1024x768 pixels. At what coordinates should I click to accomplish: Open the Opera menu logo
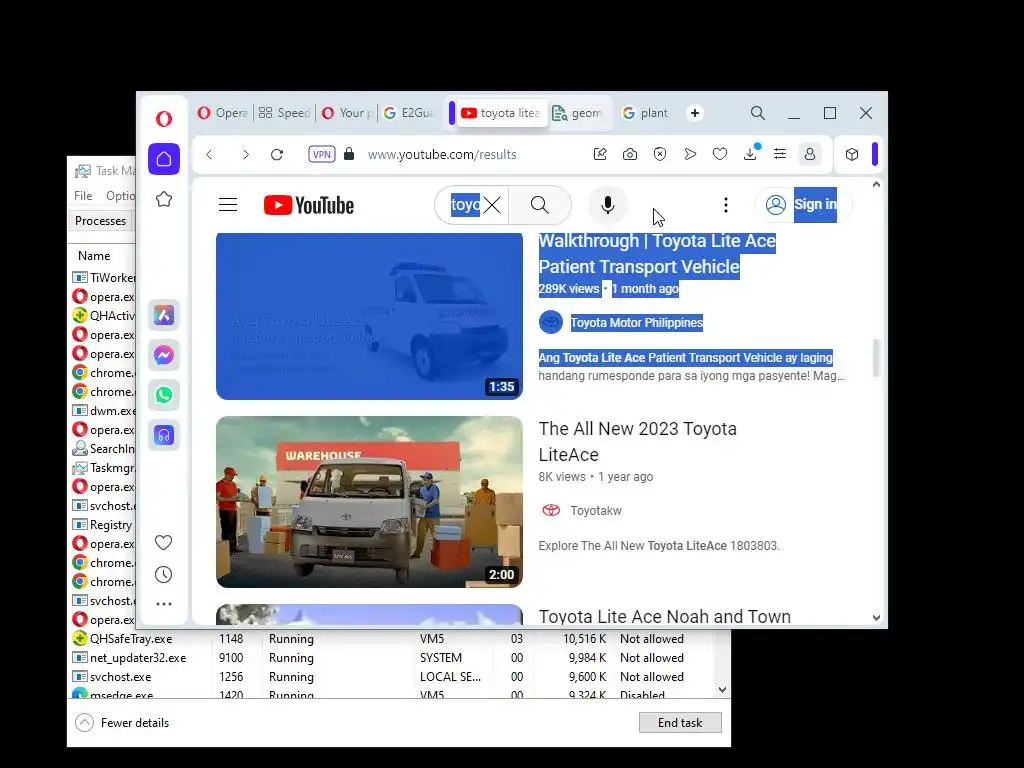tap(164, 118)
